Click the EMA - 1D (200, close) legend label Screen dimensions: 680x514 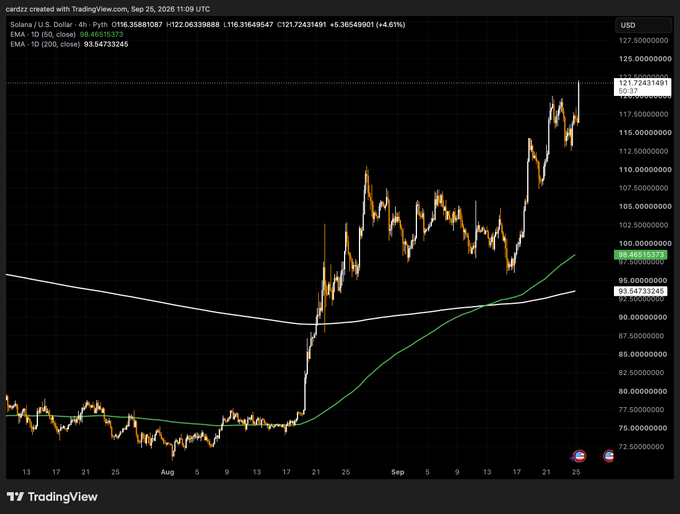point(45,44)
